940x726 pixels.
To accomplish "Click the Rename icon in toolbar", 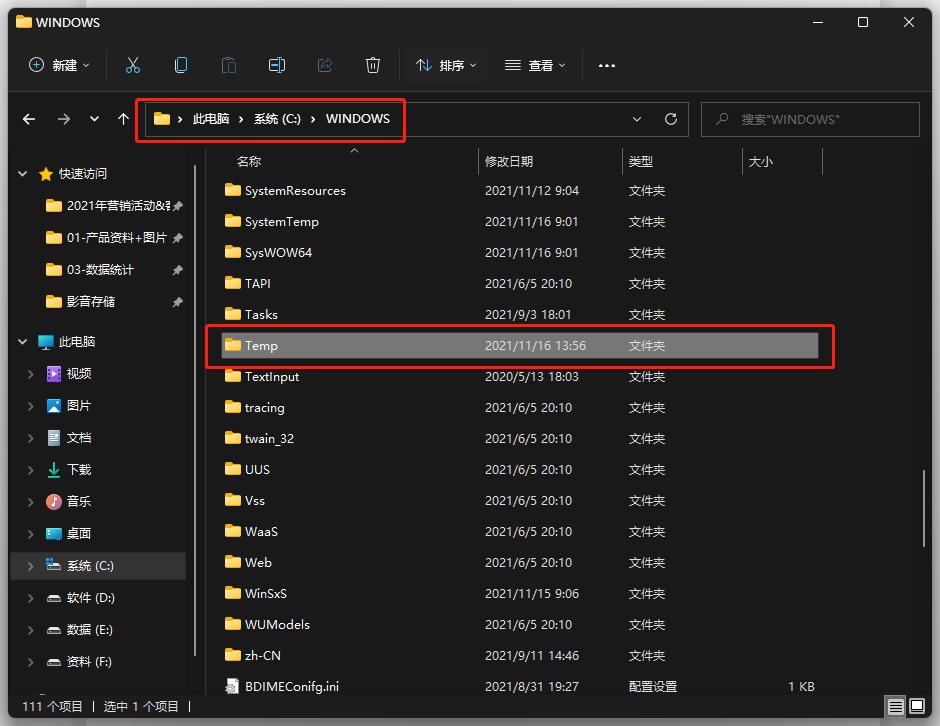I will (277, 65).
